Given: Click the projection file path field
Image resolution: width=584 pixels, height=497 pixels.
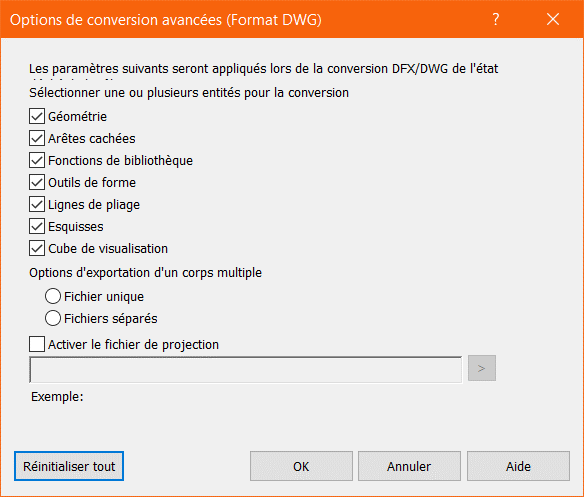Looking at the screenshot, I should click(x=245, y=370).
